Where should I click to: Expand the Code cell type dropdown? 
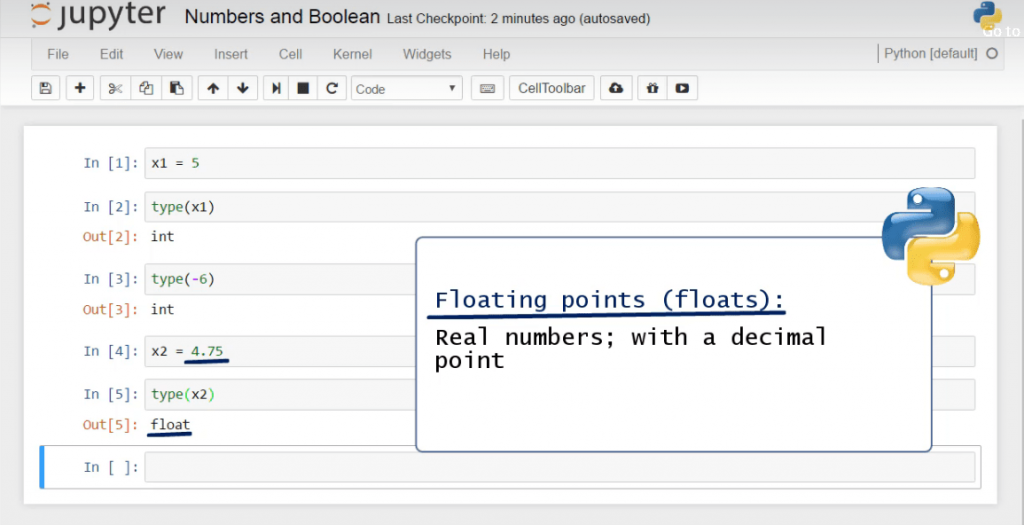406,88
